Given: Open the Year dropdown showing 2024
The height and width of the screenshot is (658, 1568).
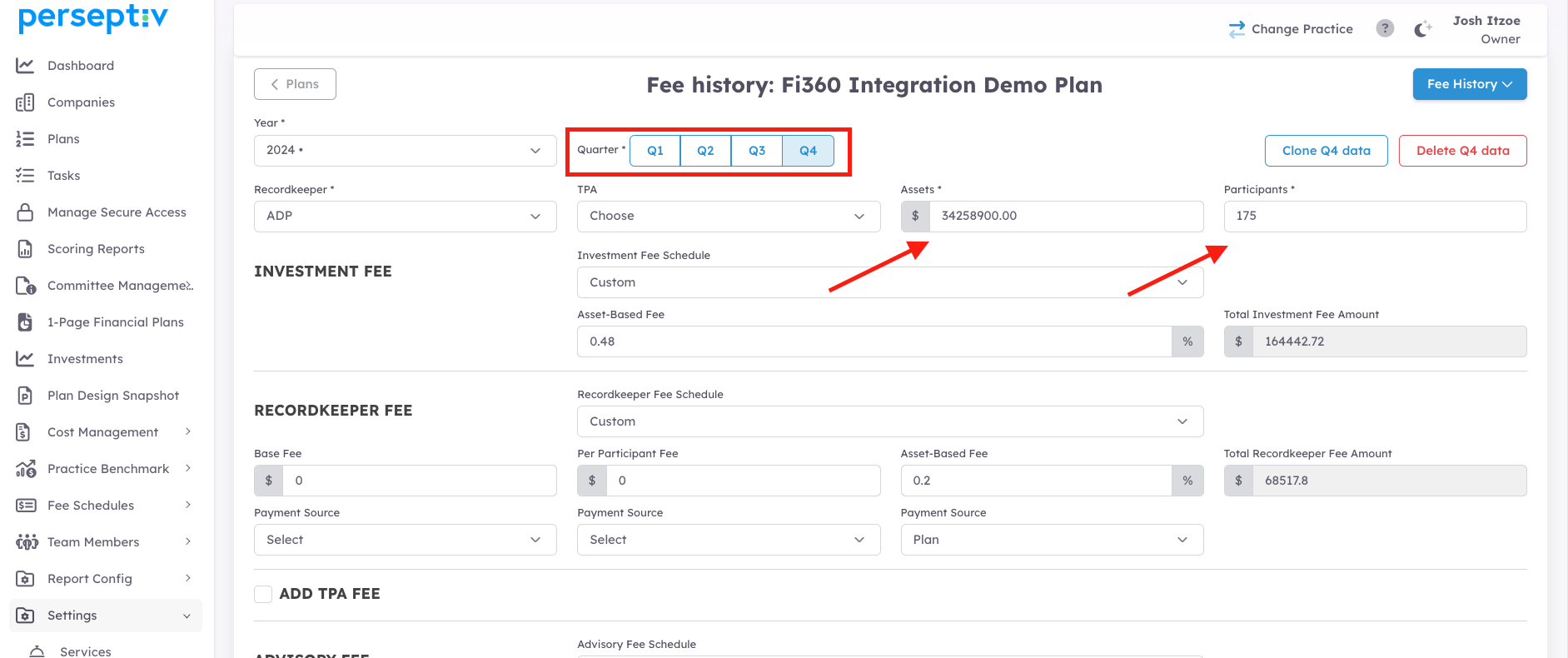Looking at the screenshot, I should tap(405, 151).
